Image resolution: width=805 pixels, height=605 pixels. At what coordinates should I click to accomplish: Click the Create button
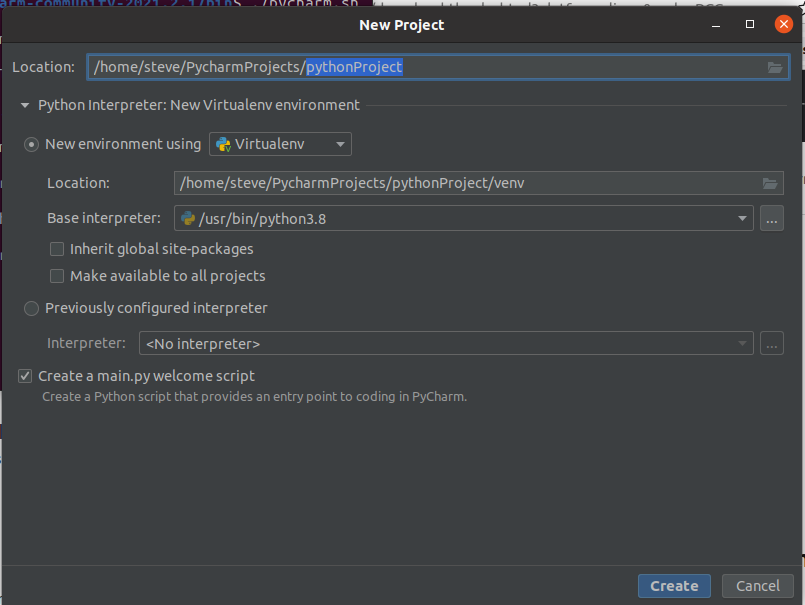coord(674,586)
